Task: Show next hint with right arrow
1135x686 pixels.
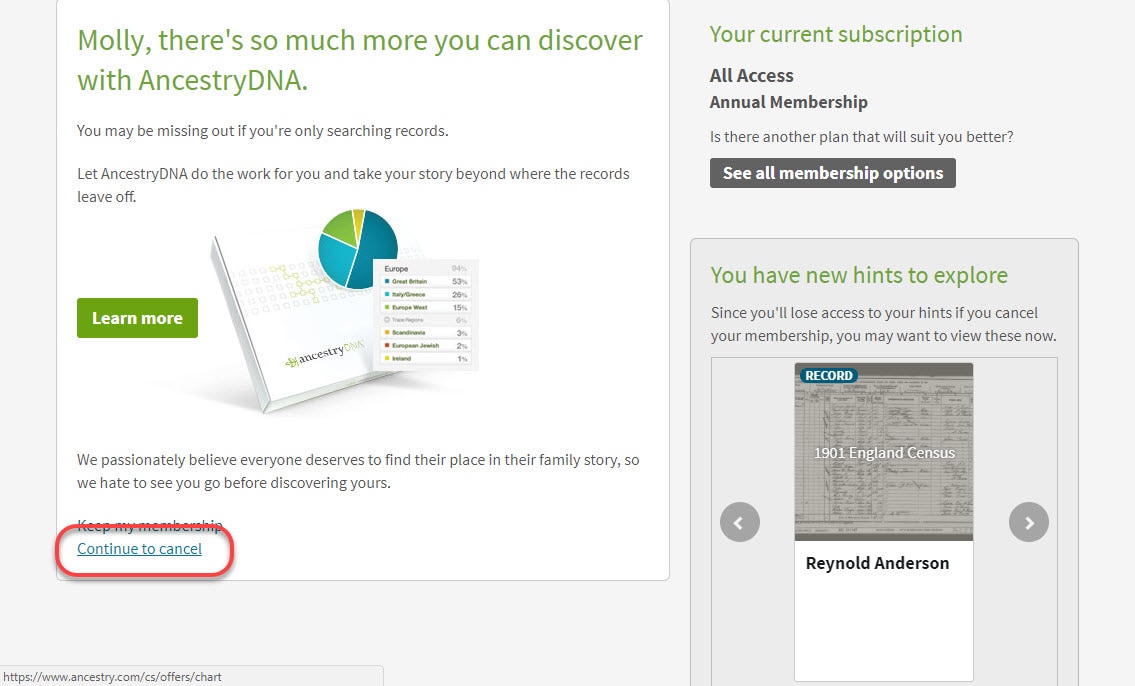Action: coord(1029,522)
